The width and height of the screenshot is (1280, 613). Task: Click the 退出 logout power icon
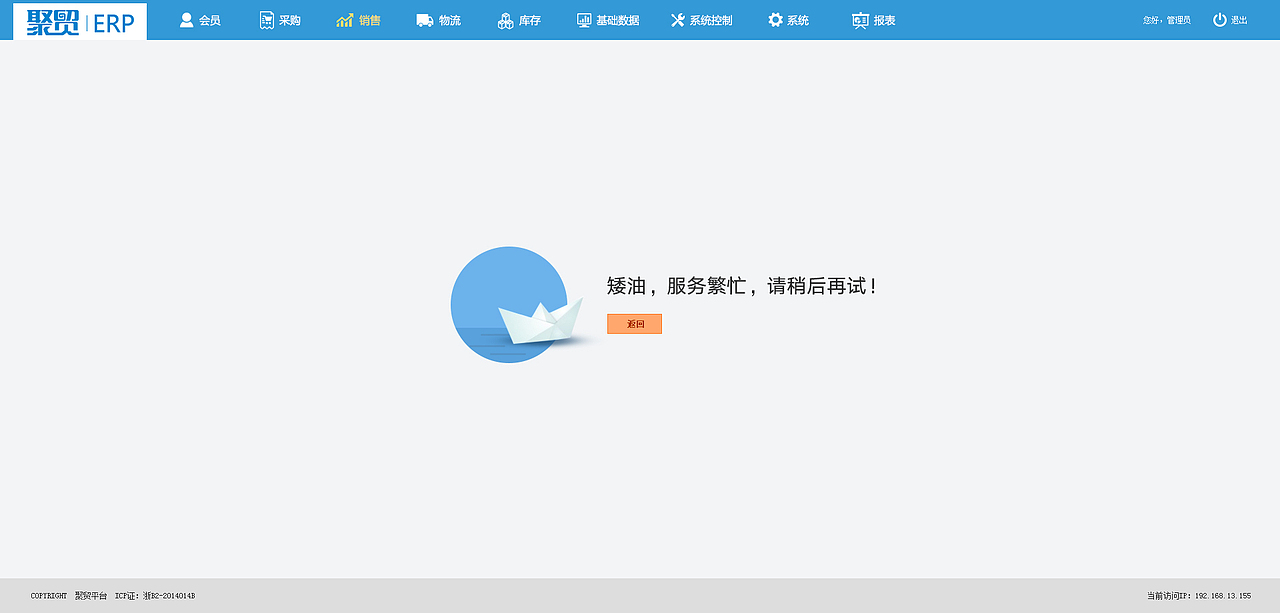[x=1217, y=17]
